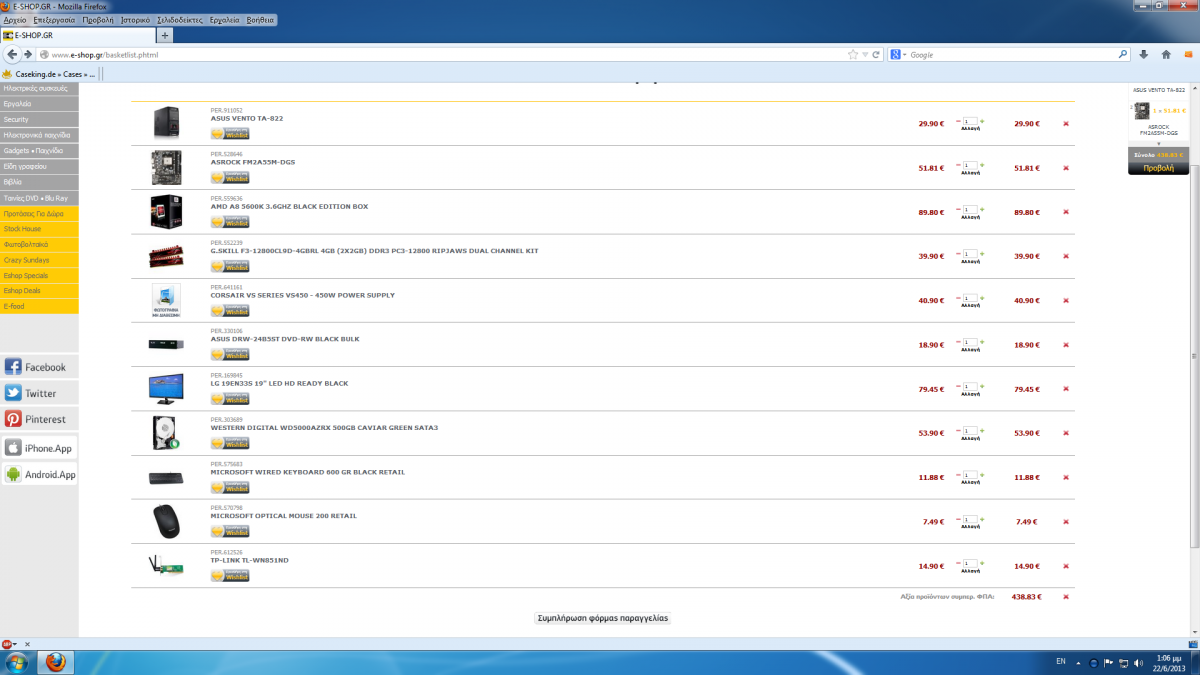Expand mini-cart list down arrow
The image size is (1200, 675).
point(1159,143)
